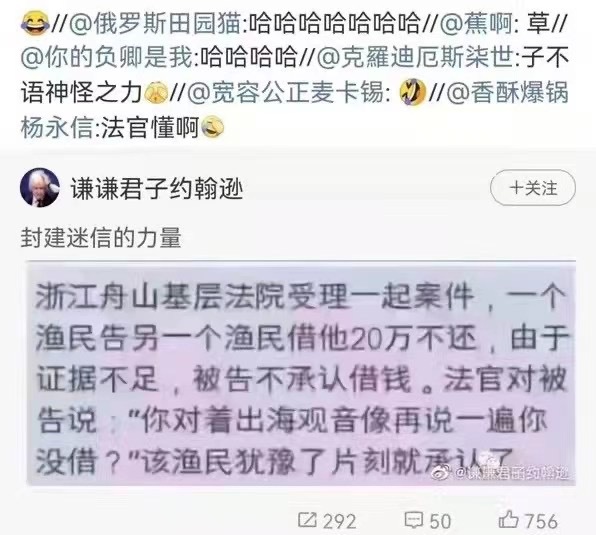Click the laughing-crying emoji at post start

(x=35, y=24)
